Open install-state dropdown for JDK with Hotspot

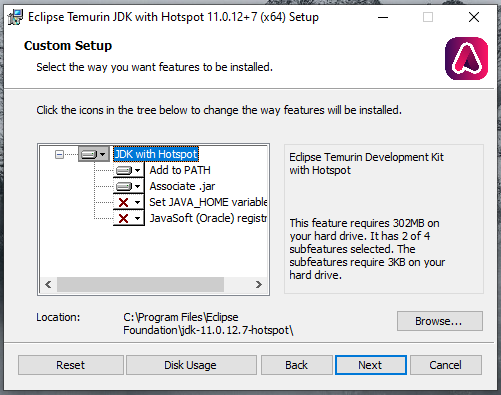[94, 154]
